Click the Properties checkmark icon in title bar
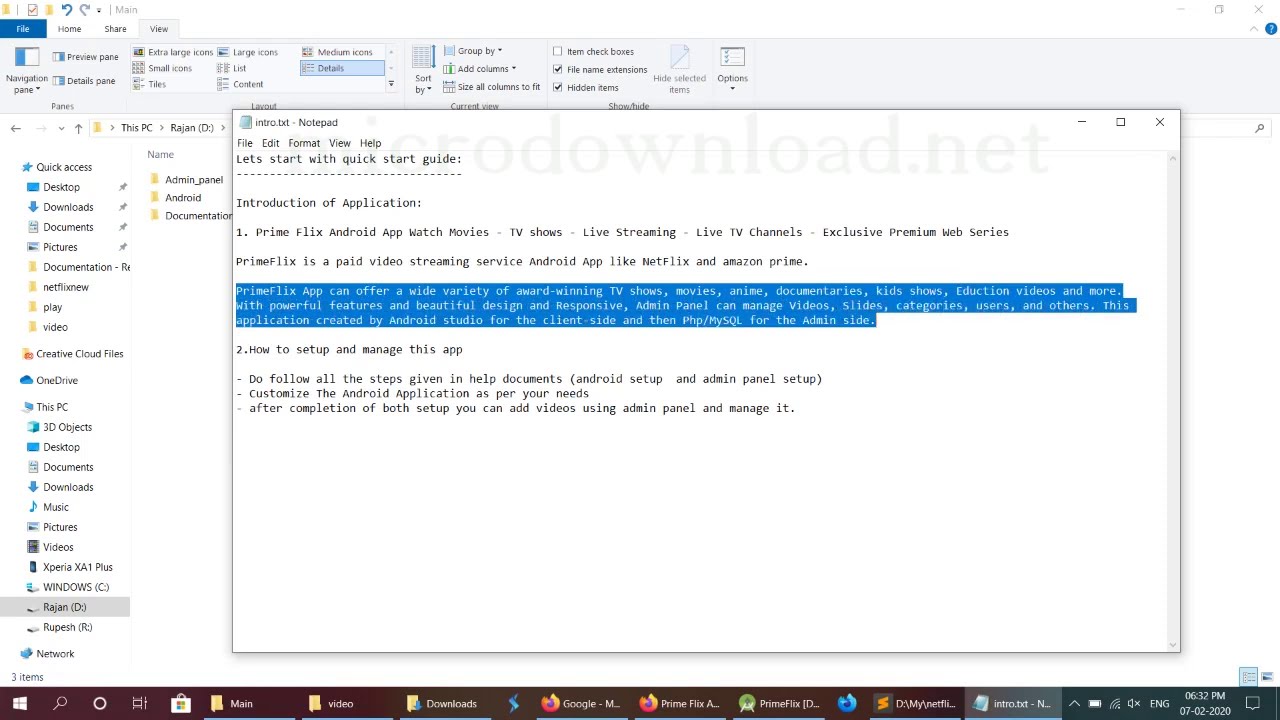 (x=33, y=10)
